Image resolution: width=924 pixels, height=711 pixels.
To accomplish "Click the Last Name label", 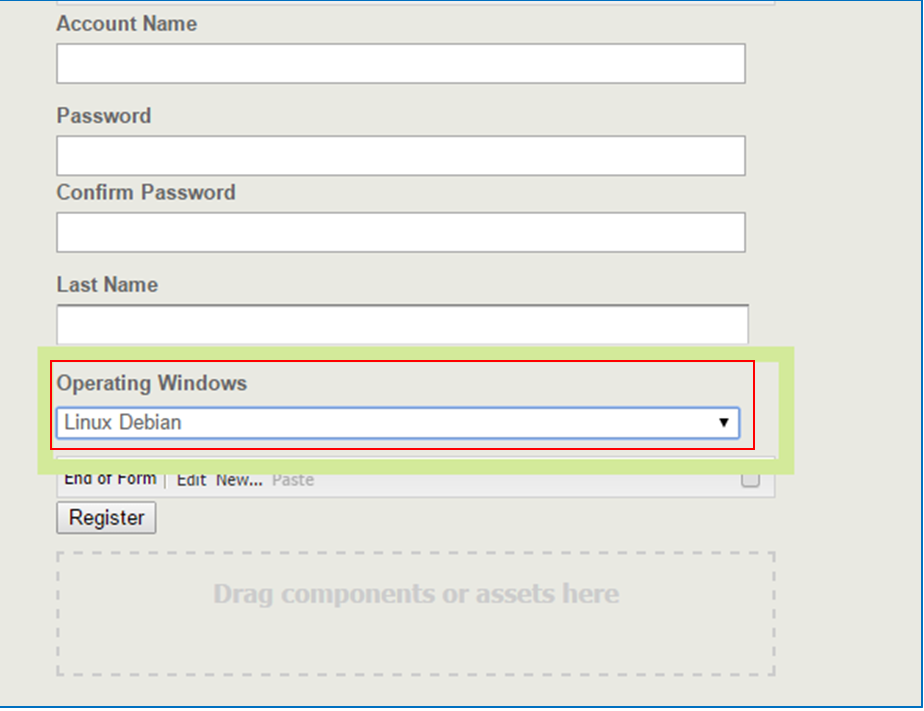I will tap(107, 285).
